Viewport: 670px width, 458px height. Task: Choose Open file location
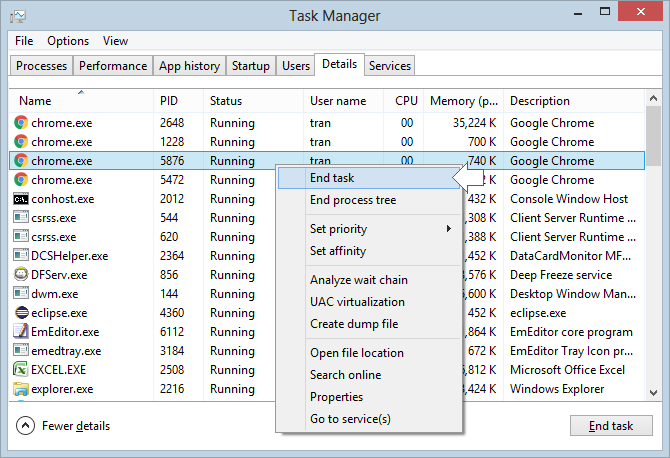tap(370, 353)
